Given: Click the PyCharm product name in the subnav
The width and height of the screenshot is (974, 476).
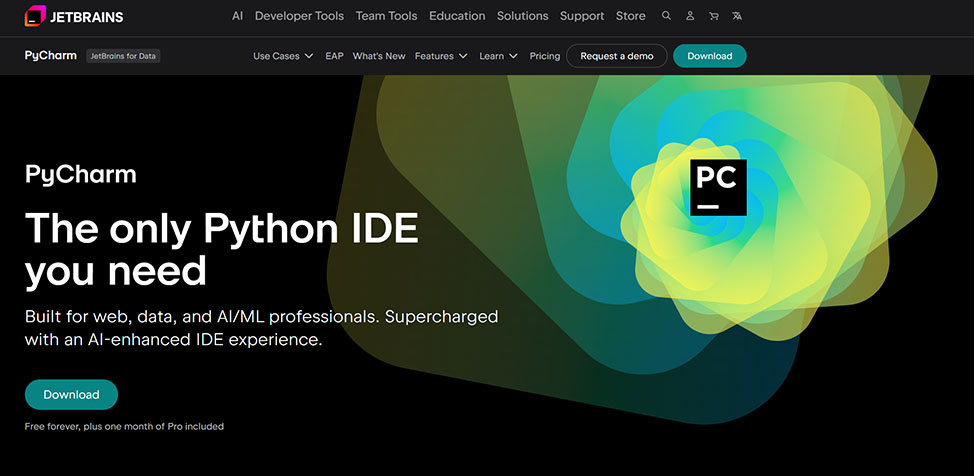Looking at the screenshot, I should [x=51, y=56].
